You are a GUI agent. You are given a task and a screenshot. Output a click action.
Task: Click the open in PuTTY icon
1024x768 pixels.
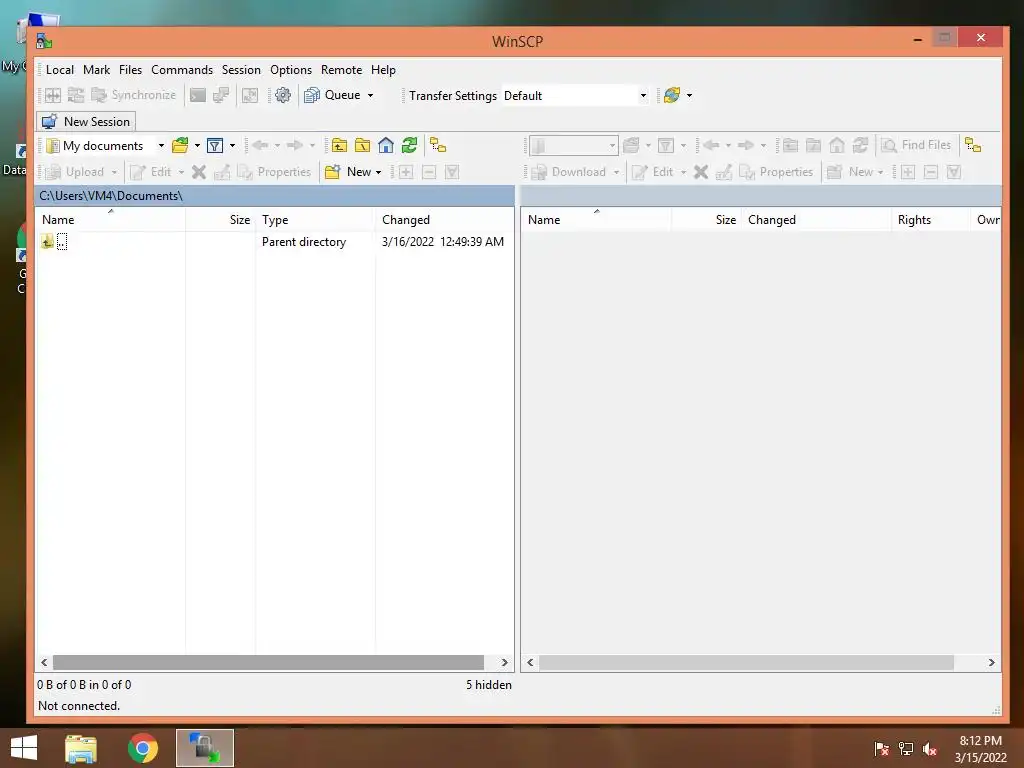221,95
